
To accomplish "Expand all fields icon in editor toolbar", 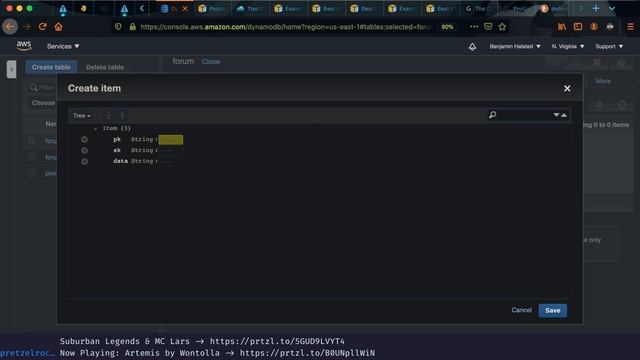I will [x=109, y=116].
